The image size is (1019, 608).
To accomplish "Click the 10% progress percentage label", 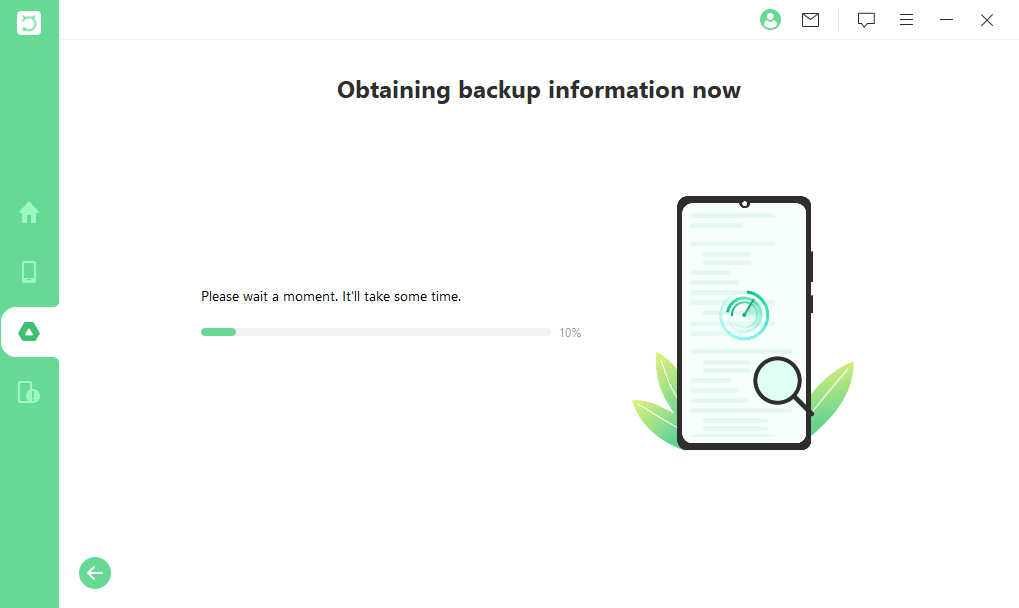I will pos(570,333).
